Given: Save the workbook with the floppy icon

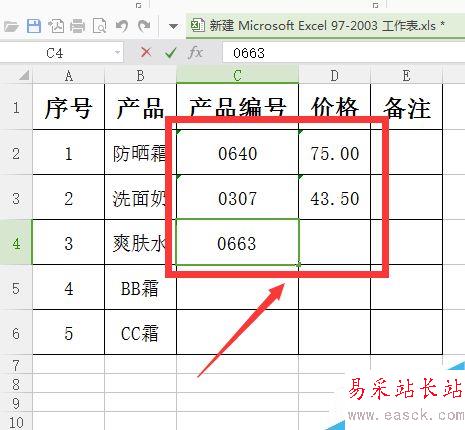Looking at the screenshot, I should click(x=34, y=26).
